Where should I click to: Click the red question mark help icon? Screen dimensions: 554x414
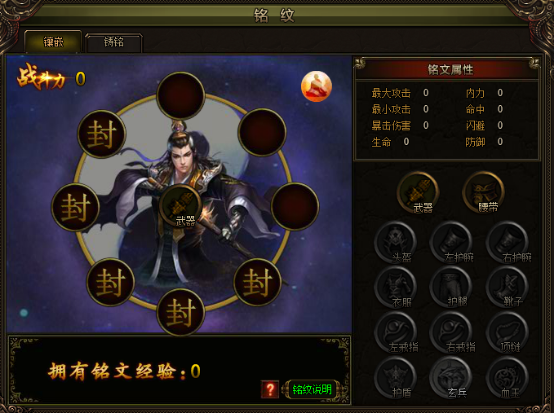click(270, 389)
